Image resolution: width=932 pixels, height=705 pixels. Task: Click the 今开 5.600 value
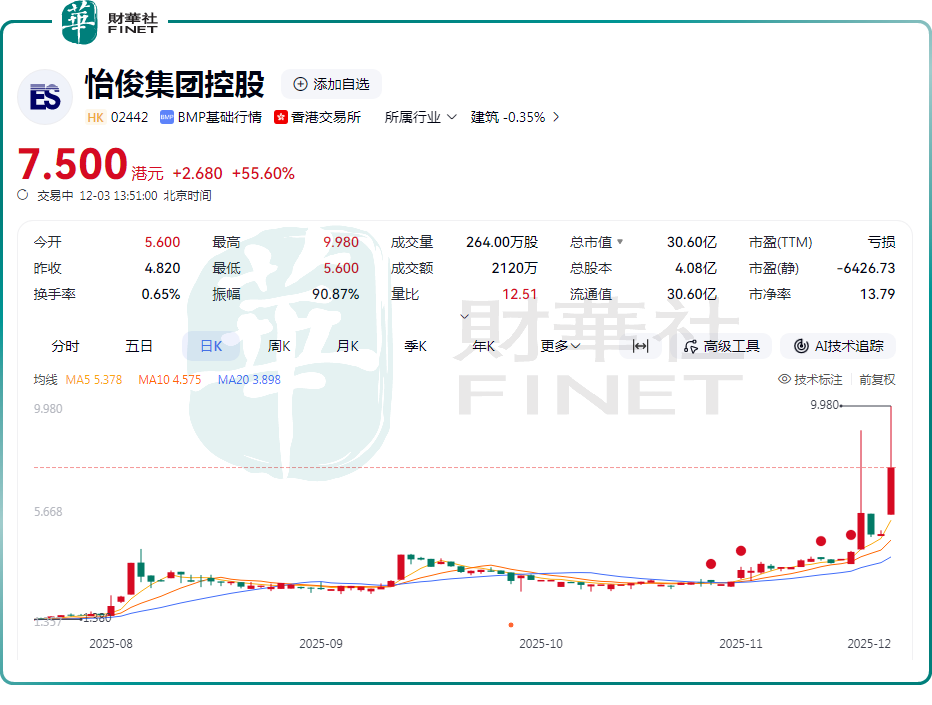pos(162,242)
